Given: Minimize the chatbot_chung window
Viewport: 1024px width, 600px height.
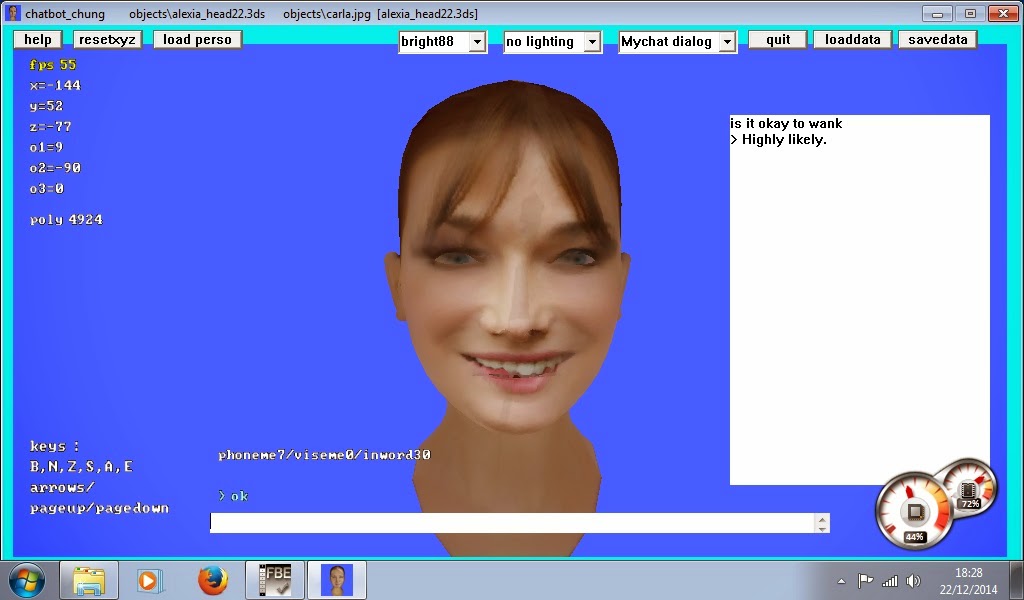Looking at the screenshot, I should pos(938,14).
